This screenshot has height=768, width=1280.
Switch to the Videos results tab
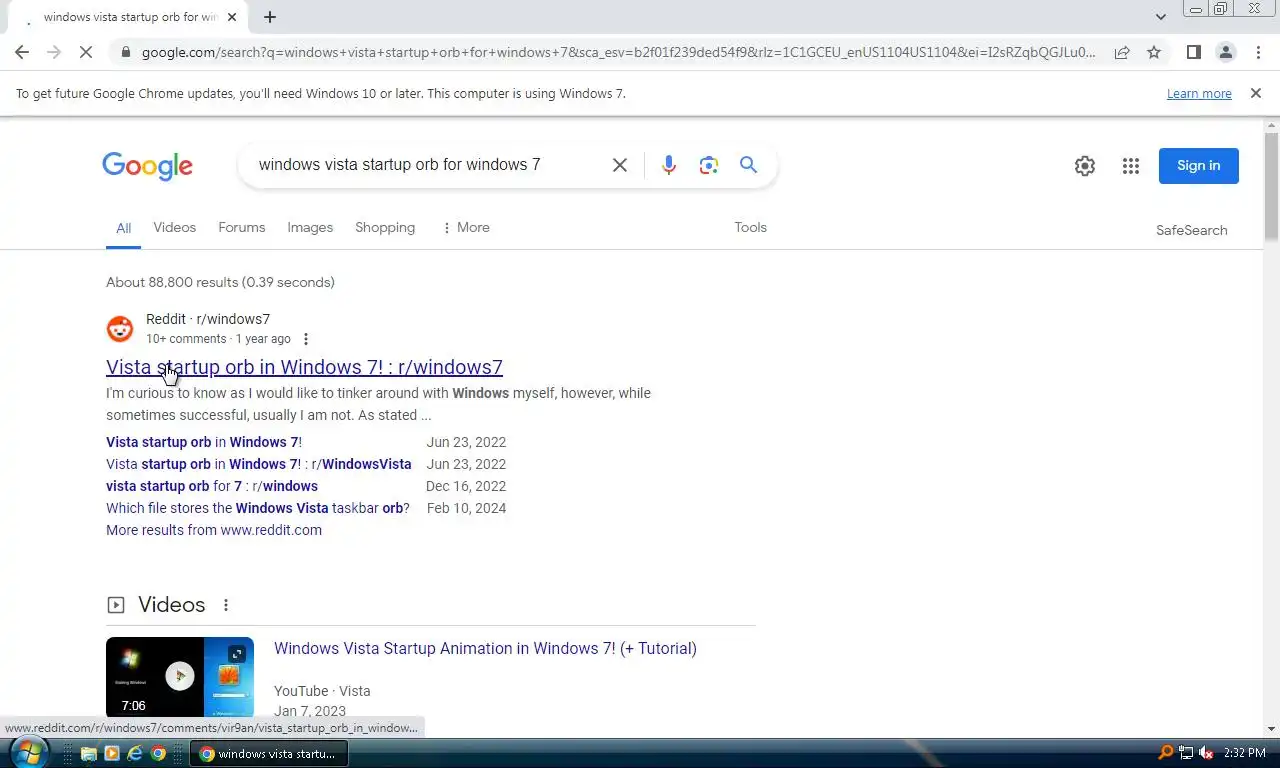coord(174,227)
